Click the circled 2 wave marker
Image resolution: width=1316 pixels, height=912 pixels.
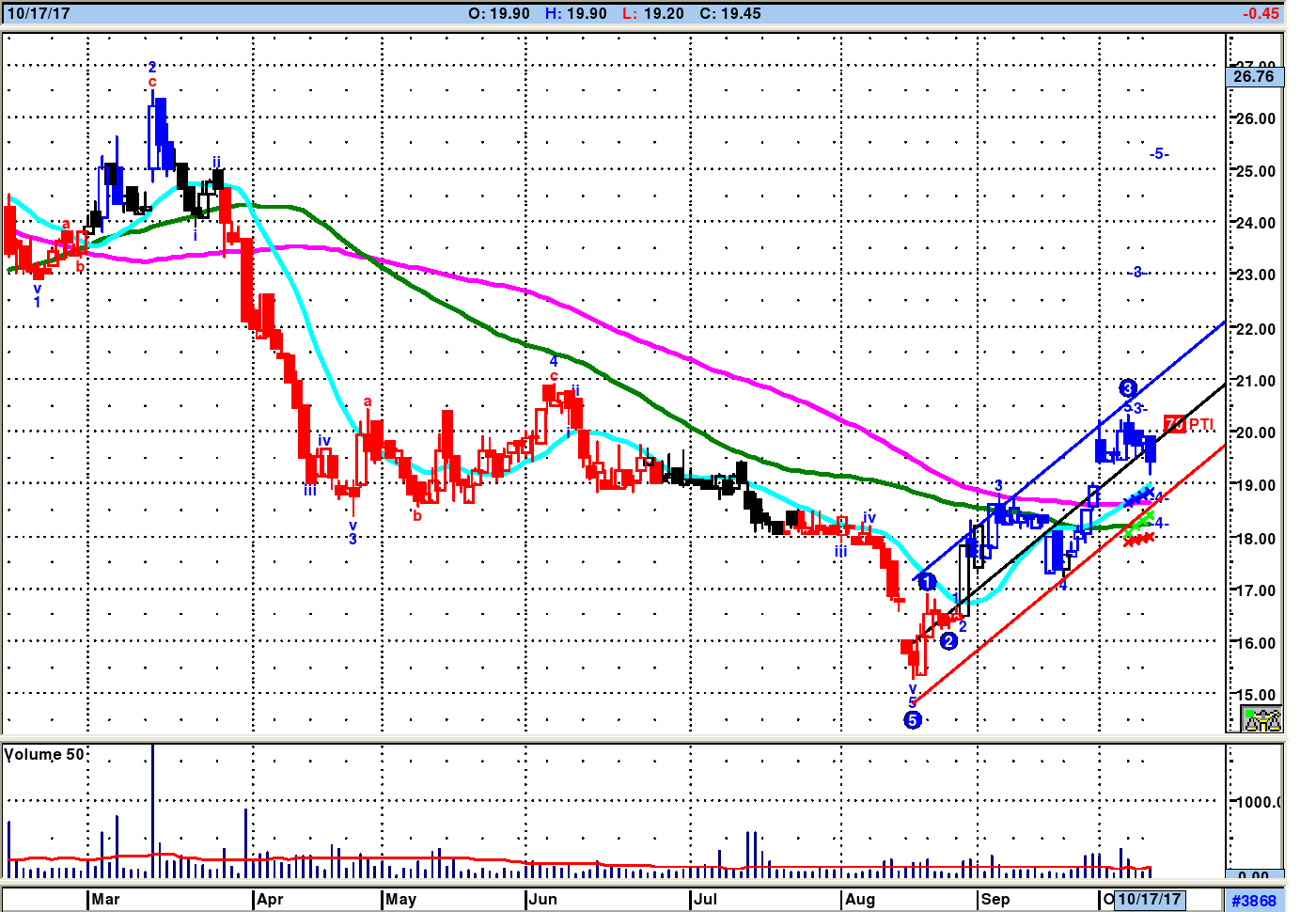[x=948, y=641]
